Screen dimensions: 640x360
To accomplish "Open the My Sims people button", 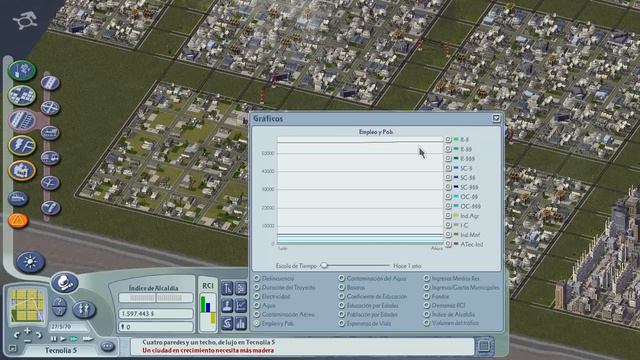I will pyautogui.click(x=84, y=310).
